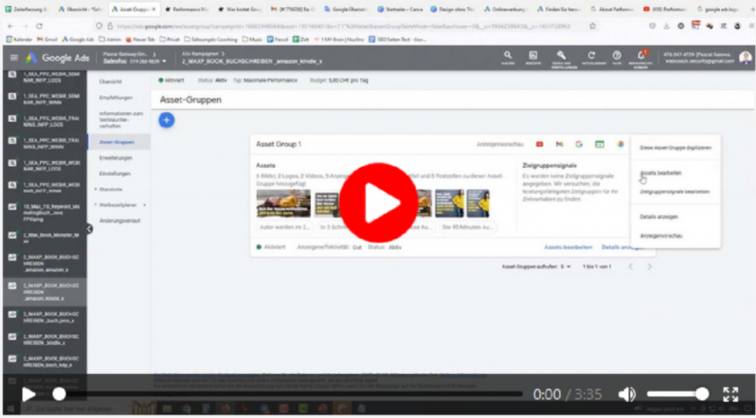Screen dimensions: 756x418
Task: Open the 'Alle Kampagnen' breadcrumb
Action: [x=203, y=54]
